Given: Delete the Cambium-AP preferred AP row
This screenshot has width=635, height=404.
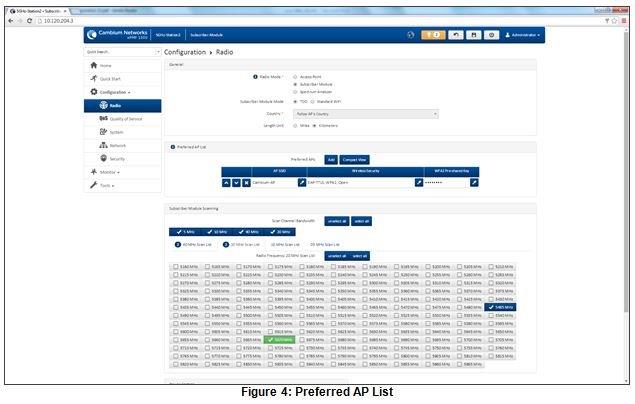Looking at the screenshot, I should pos(246,183).
